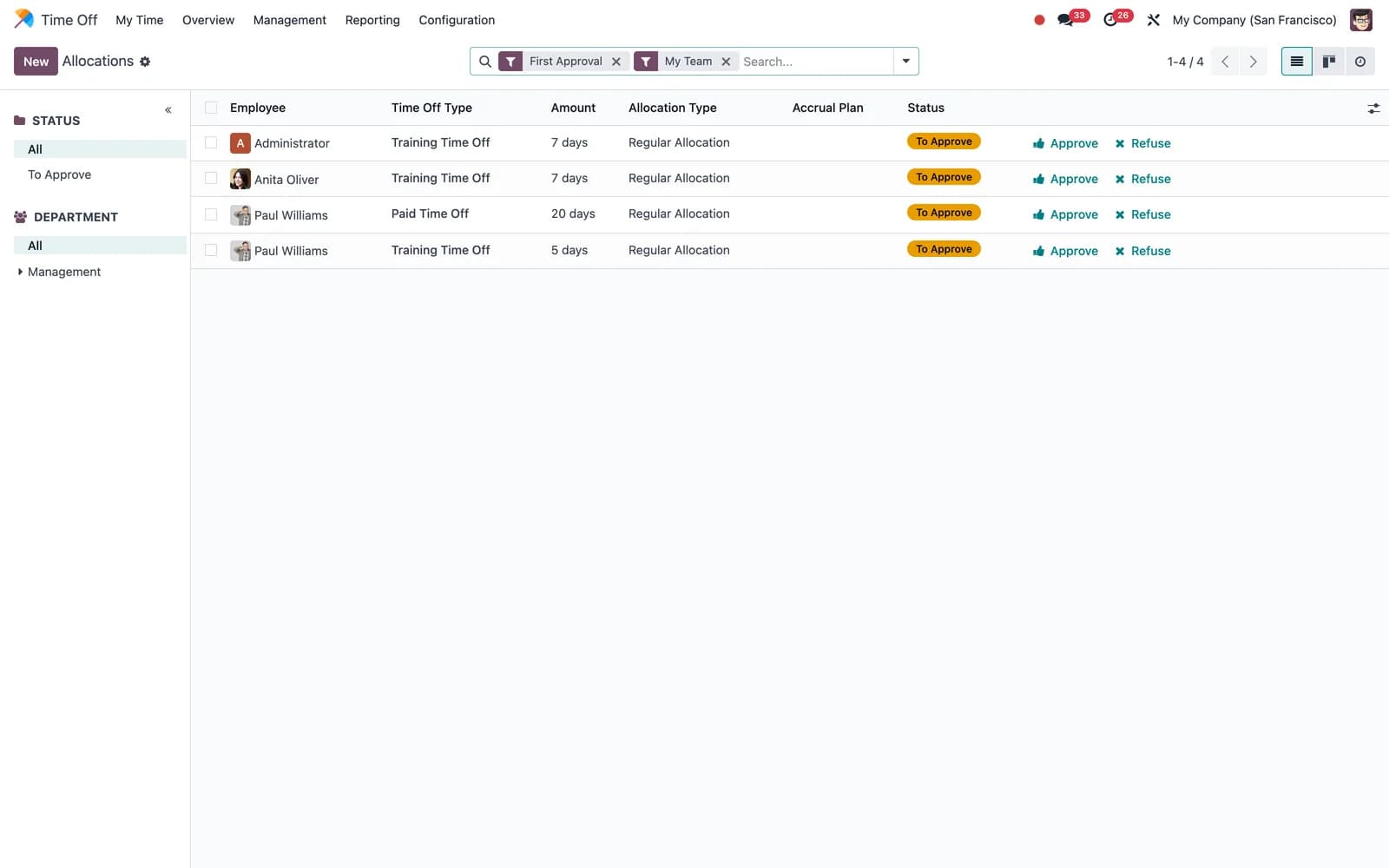Click the Administrator avatar icon

[240, 143]
